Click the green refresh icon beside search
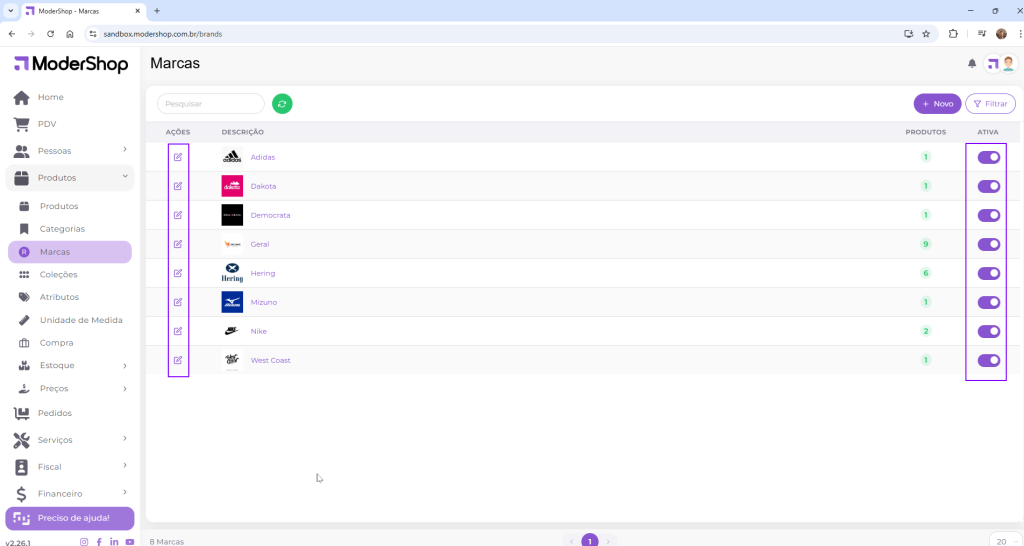 point(282,104)
